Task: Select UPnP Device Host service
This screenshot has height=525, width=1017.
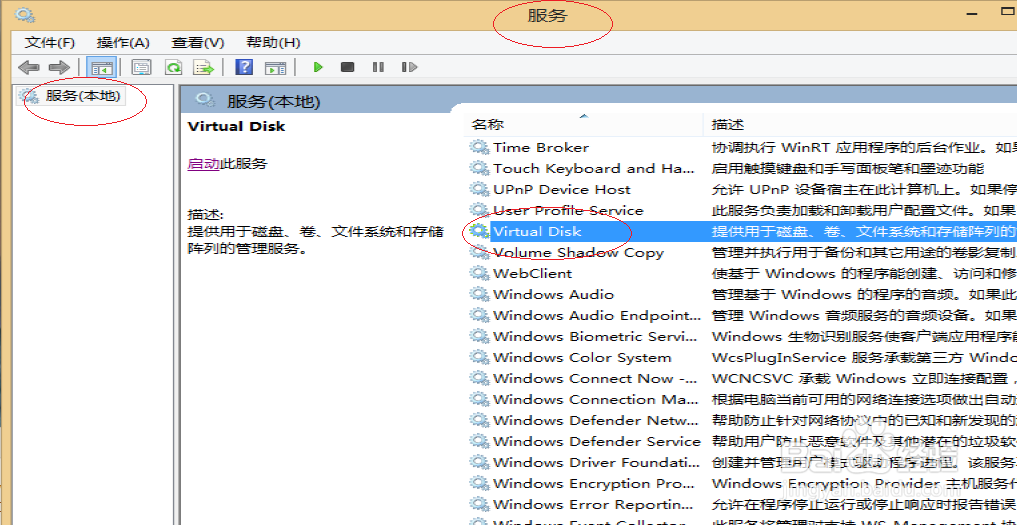Action: tap(562, 189)
